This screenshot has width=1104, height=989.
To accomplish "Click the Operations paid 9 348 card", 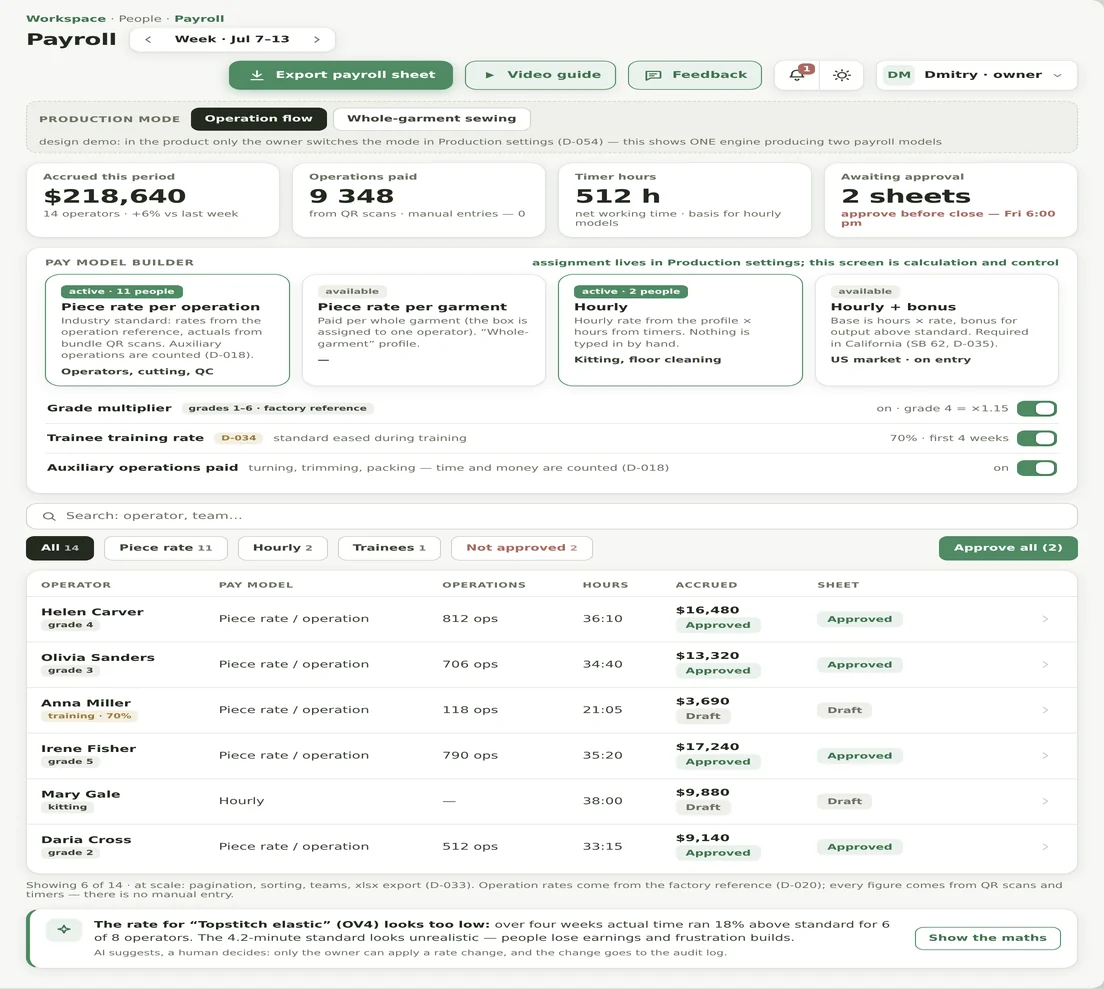I will point(419,200).
